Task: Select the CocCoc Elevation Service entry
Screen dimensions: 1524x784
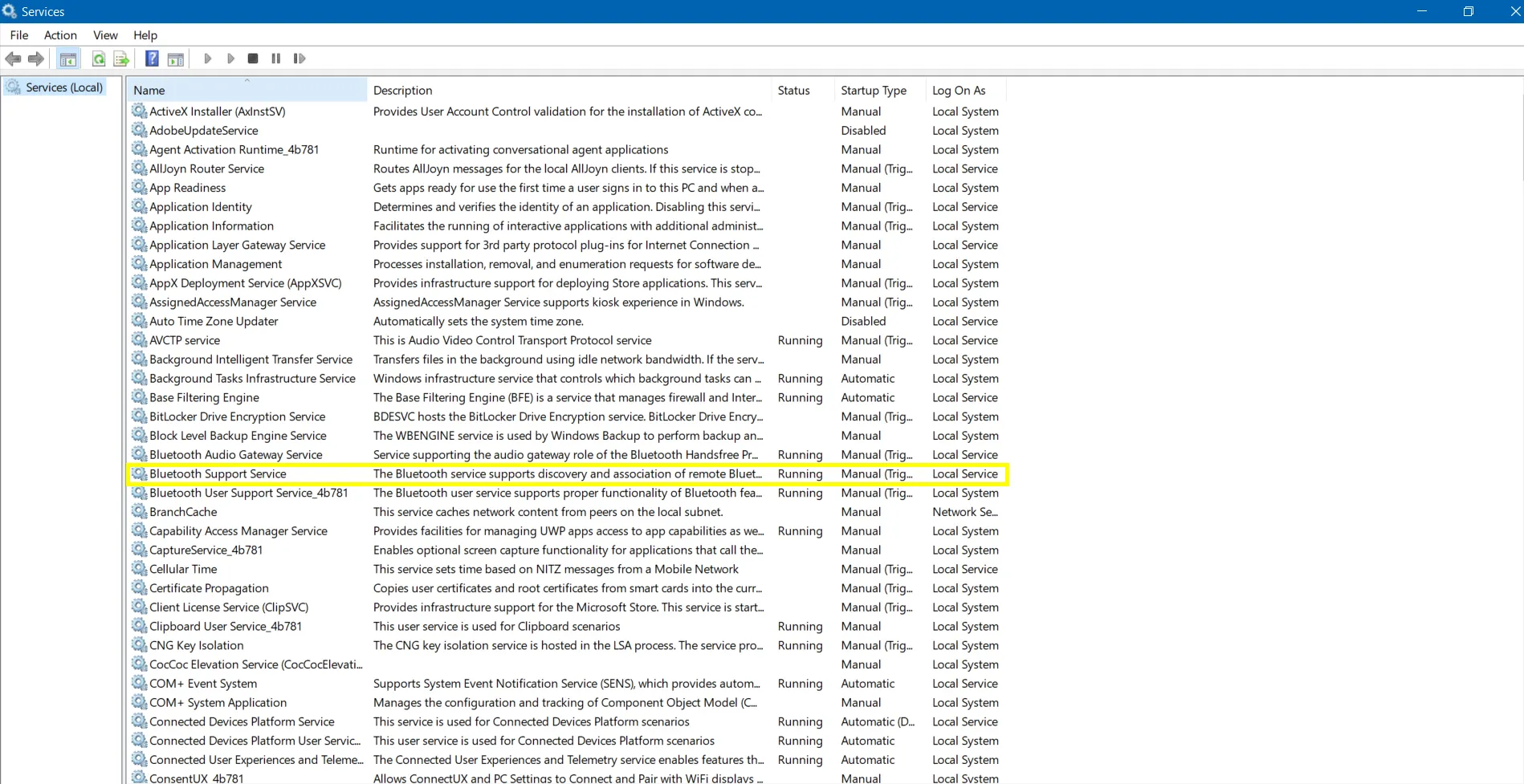Action: 256,664
